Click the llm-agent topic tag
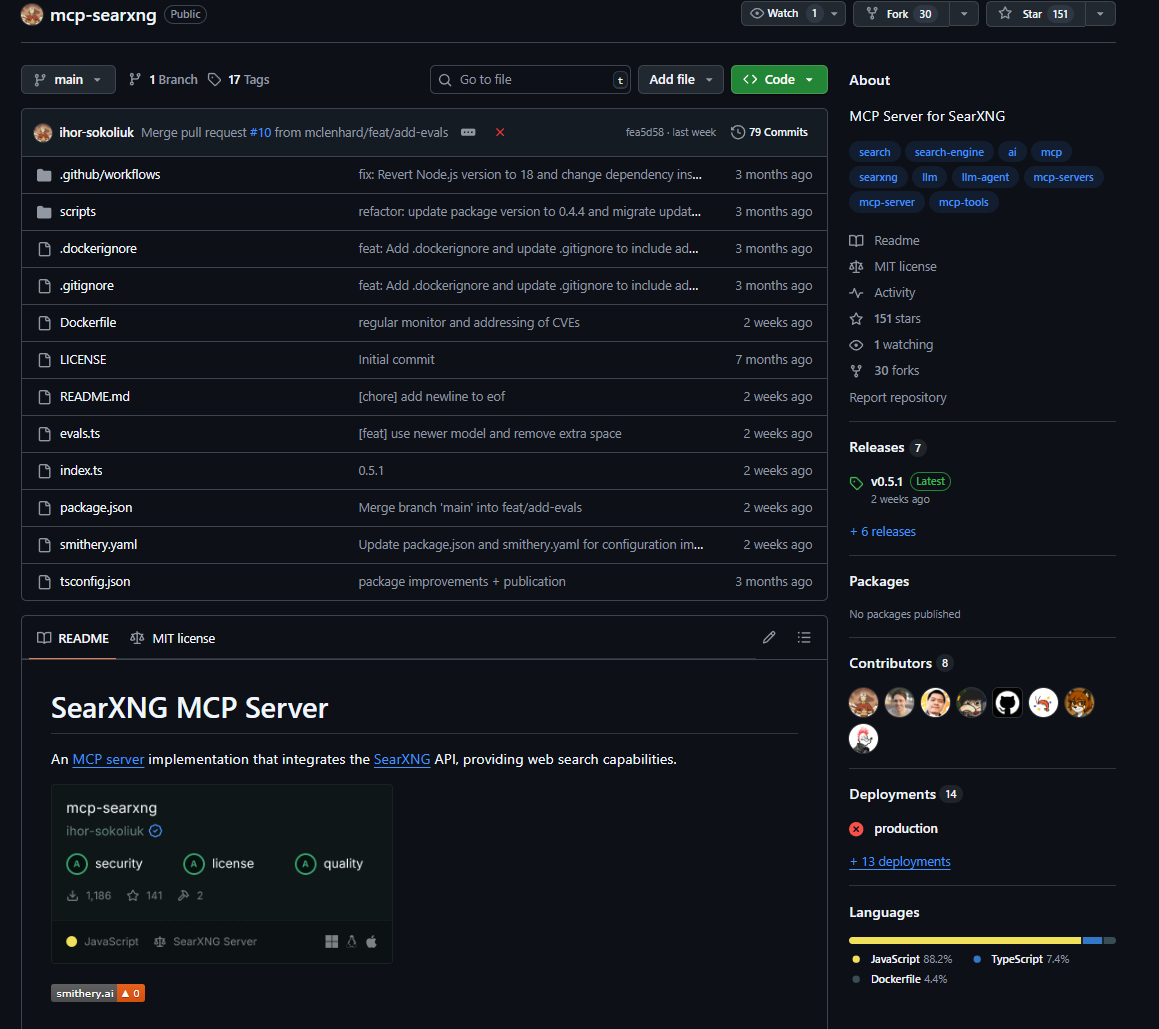Image resolution: width=1159 pixels, height=1029 pixels. click(985, 177)
